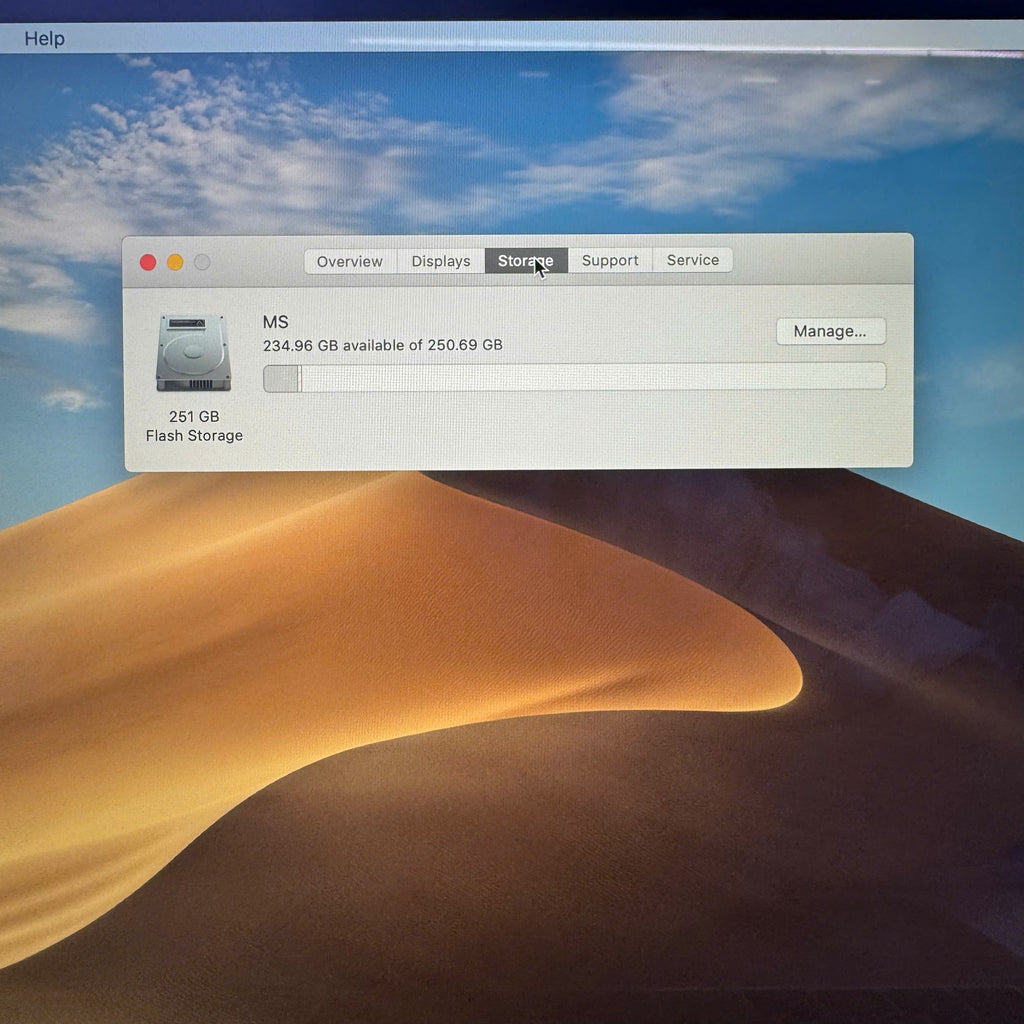
Task: Minimize the window with the yellow button
Action: 175,263
